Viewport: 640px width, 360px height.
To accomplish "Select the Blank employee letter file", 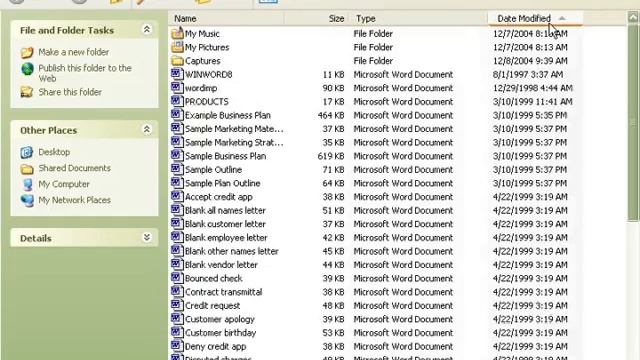I will point(226,238).
